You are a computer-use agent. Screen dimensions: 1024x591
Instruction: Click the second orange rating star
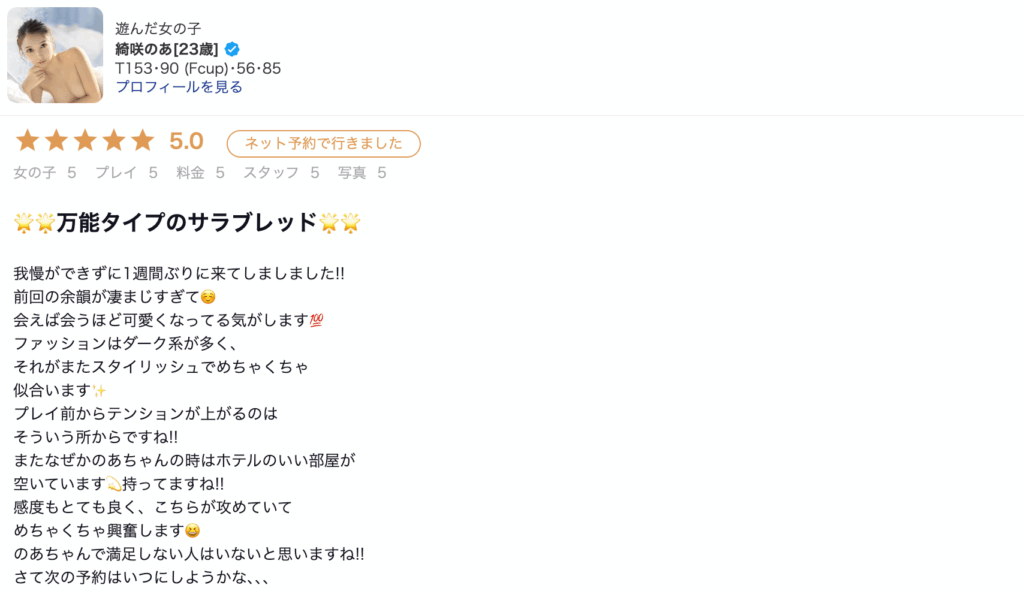coord(56,141)
